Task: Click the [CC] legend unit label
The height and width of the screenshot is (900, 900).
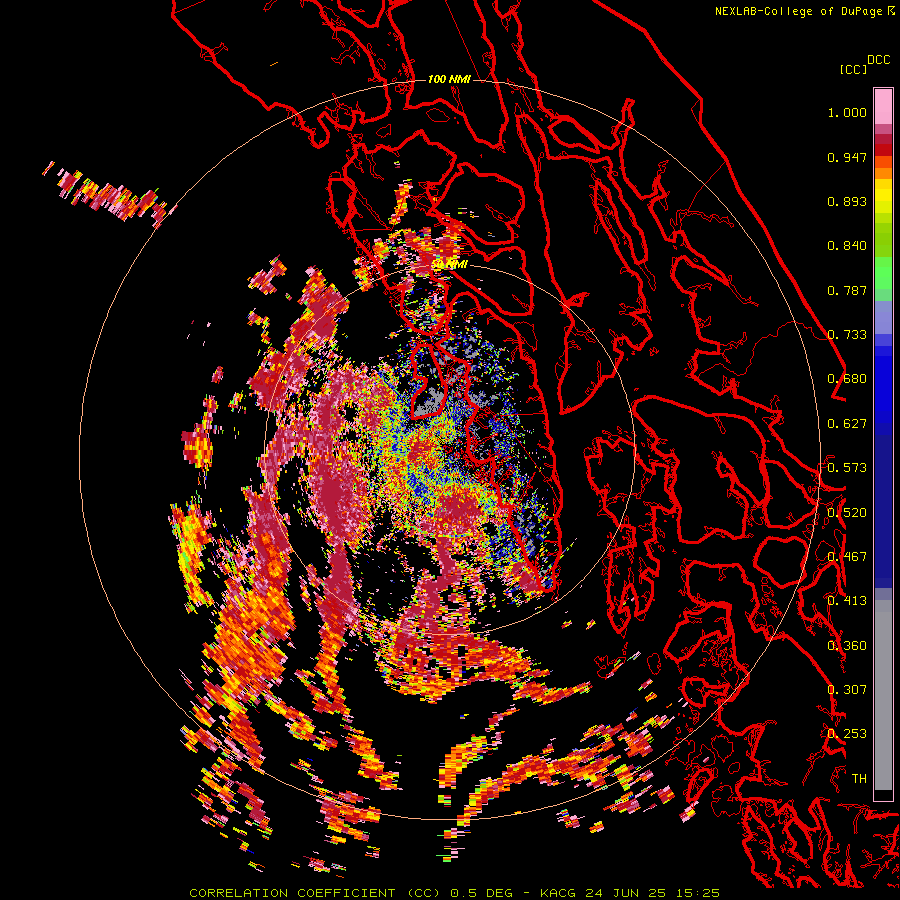Action: coord(854,69)
